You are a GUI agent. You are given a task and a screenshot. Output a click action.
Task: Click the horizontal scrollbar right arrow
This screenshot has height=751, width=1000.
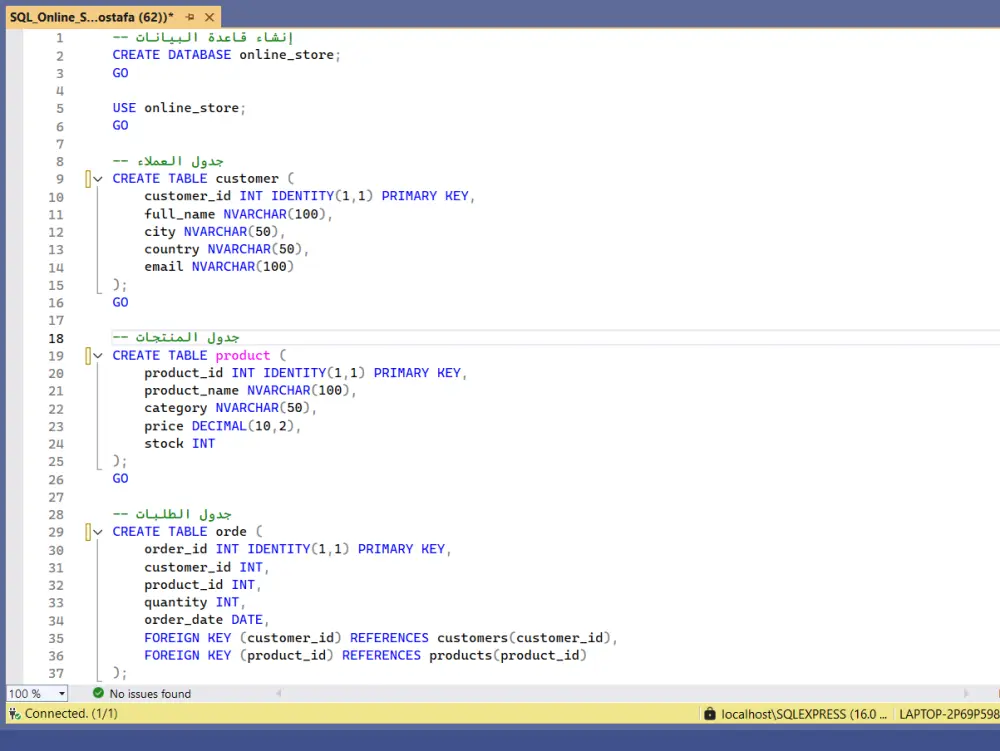966,693
